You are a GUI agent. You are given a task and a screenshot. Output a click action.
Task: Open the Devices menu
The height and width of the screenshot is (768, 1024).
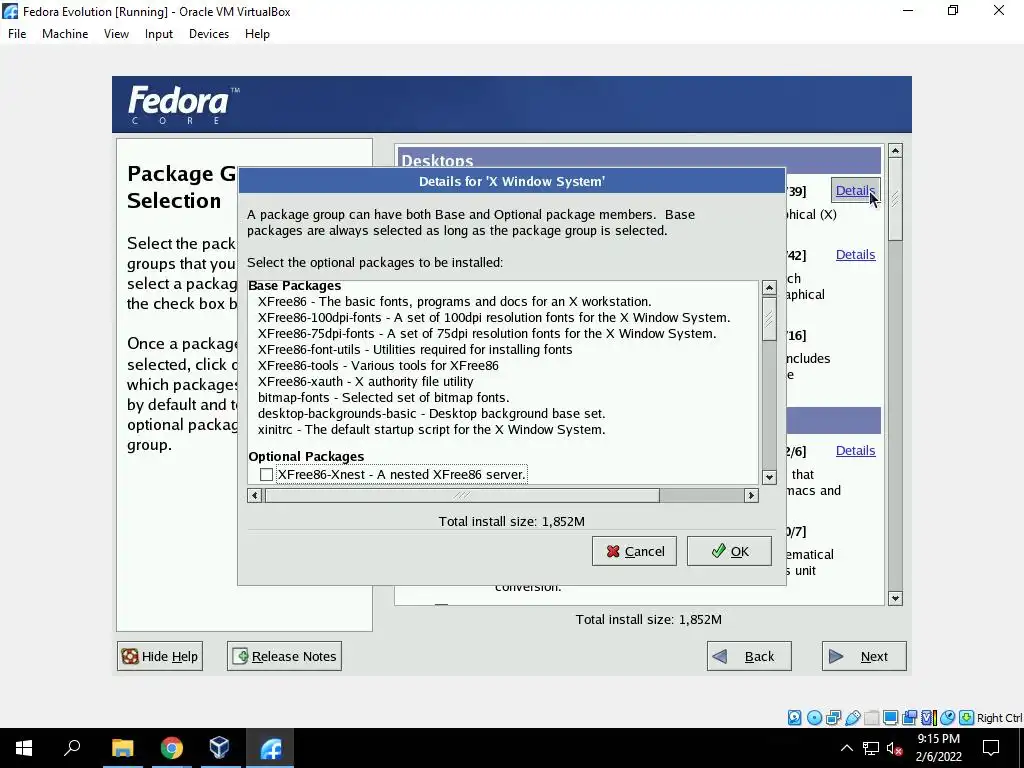[x=209, y=34]
